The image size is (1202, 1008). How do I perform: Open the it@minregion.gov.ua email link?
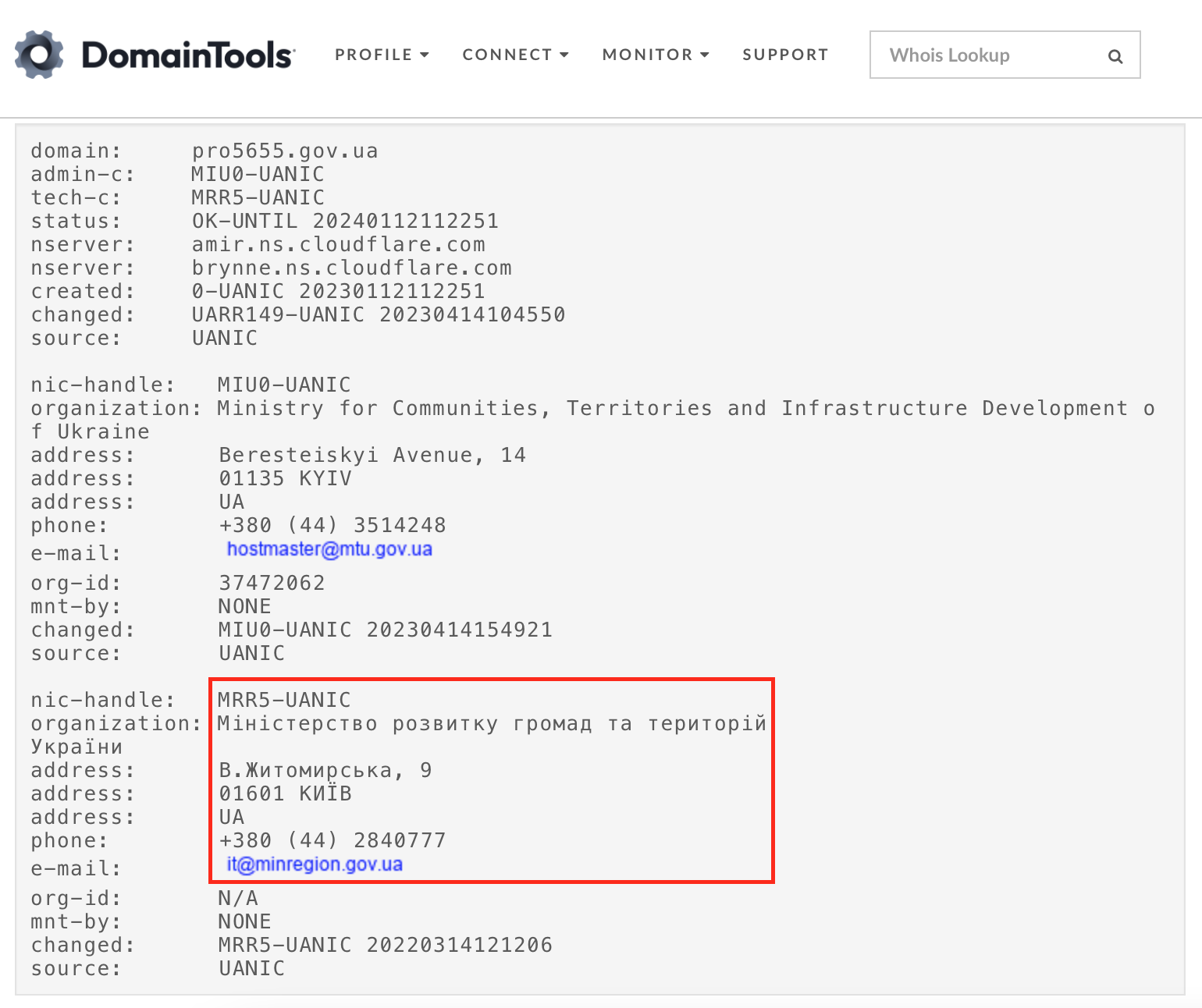(x=315, y=864)
